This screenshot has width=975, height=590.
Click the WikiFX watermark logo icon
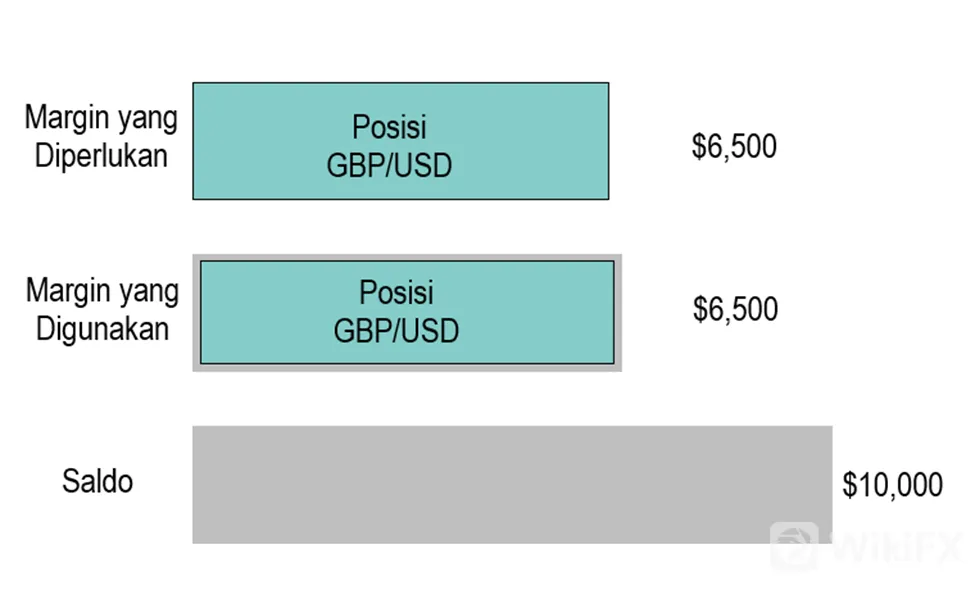(x=794, y=546)
